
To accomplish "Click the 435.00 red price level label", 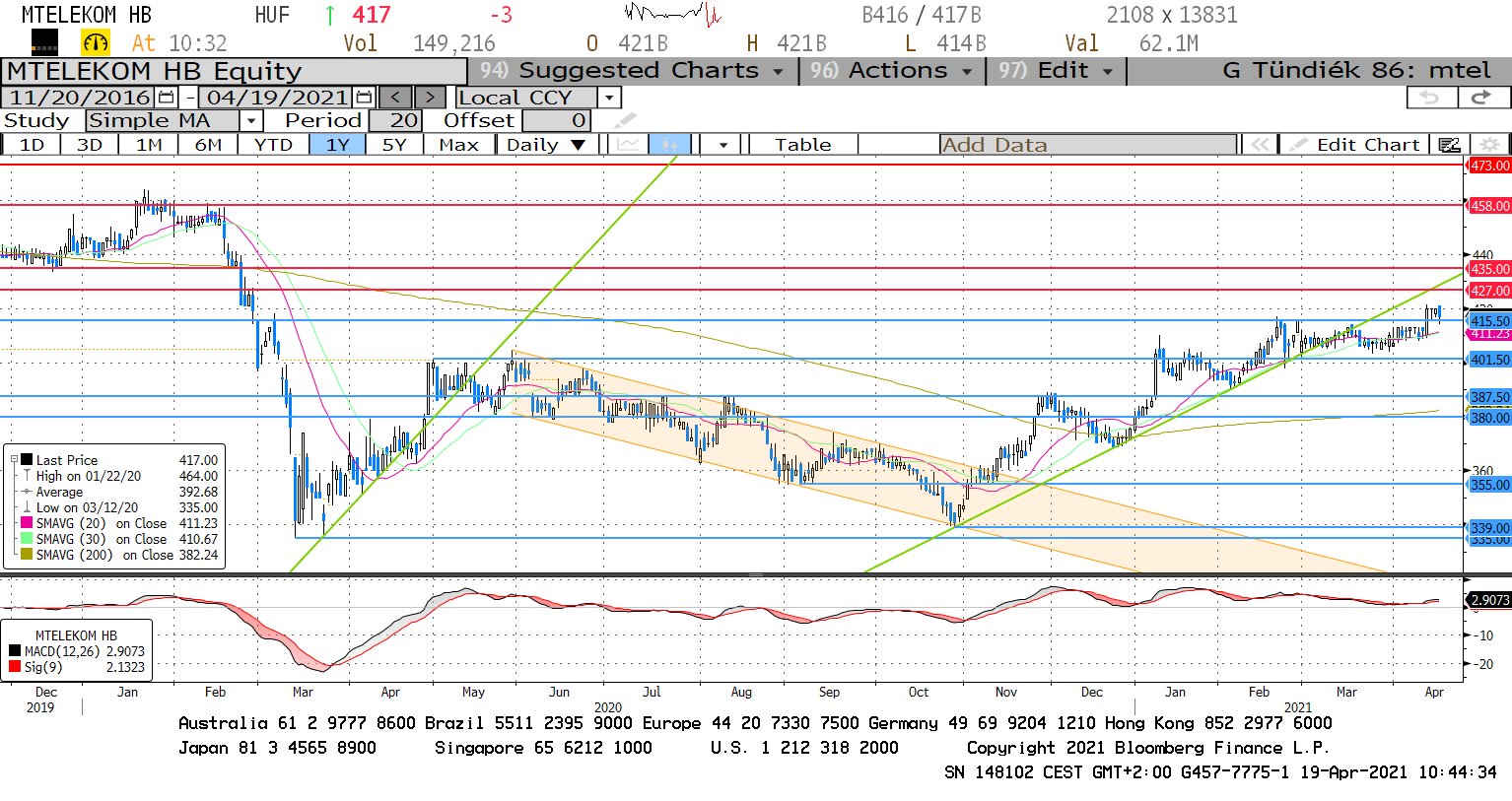I will [1489, 269].
